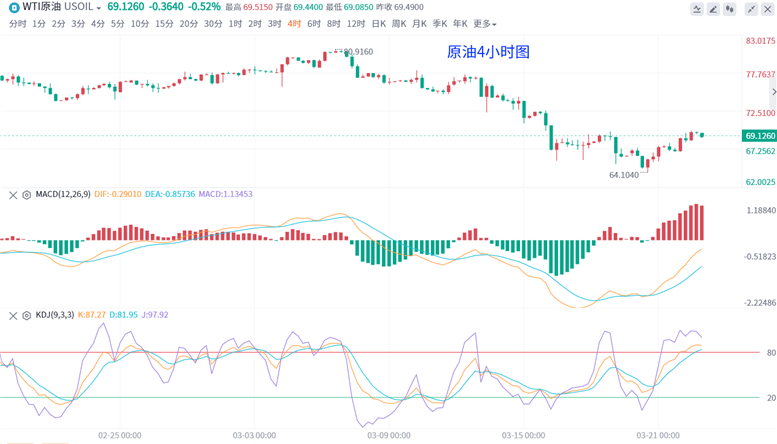Click the 03-15 00:00 time axis label
Viewport: 777px width, 444px height.
tap(524, 436)
